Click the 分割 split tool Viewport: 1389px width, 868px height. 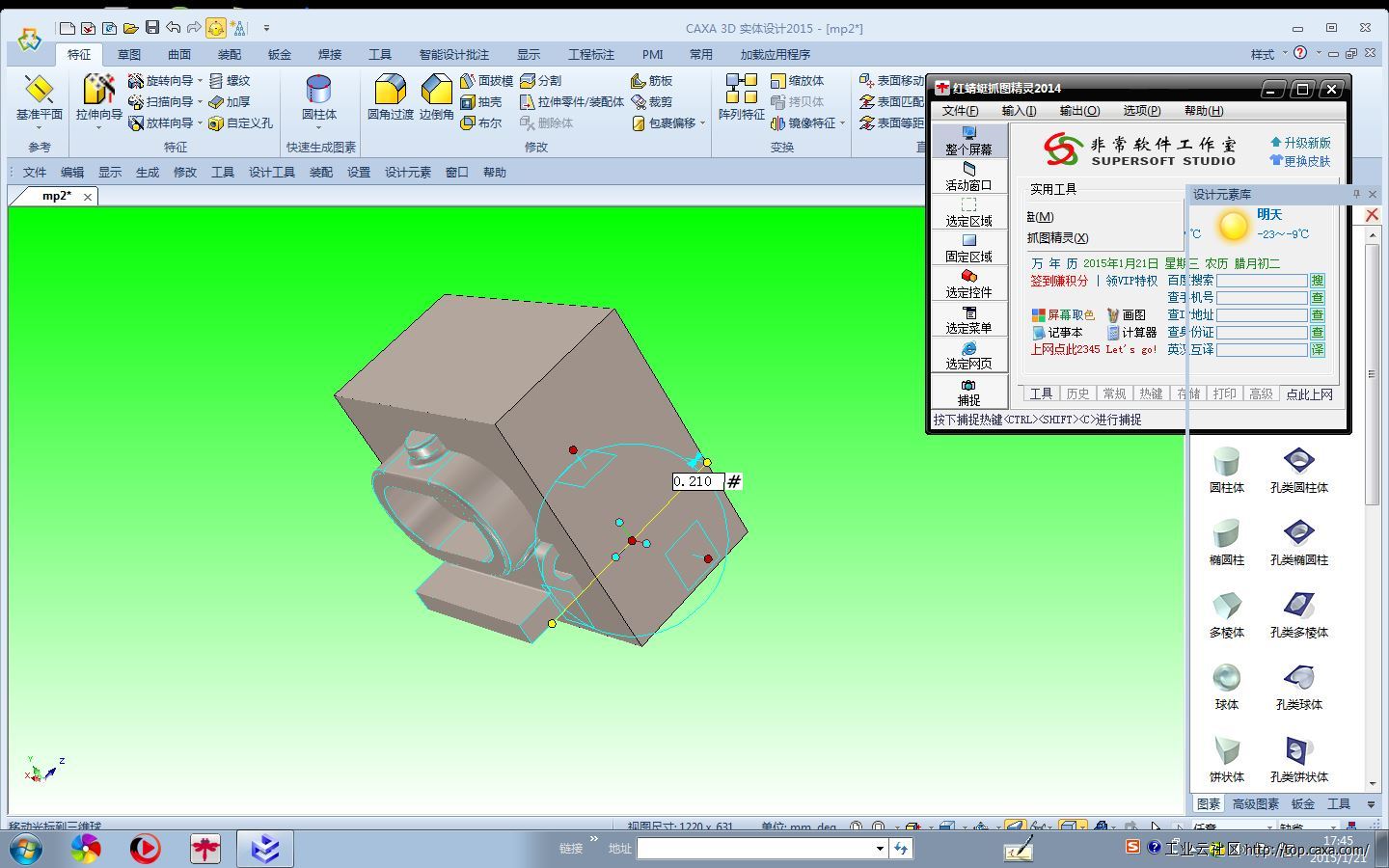pos(541,81)
